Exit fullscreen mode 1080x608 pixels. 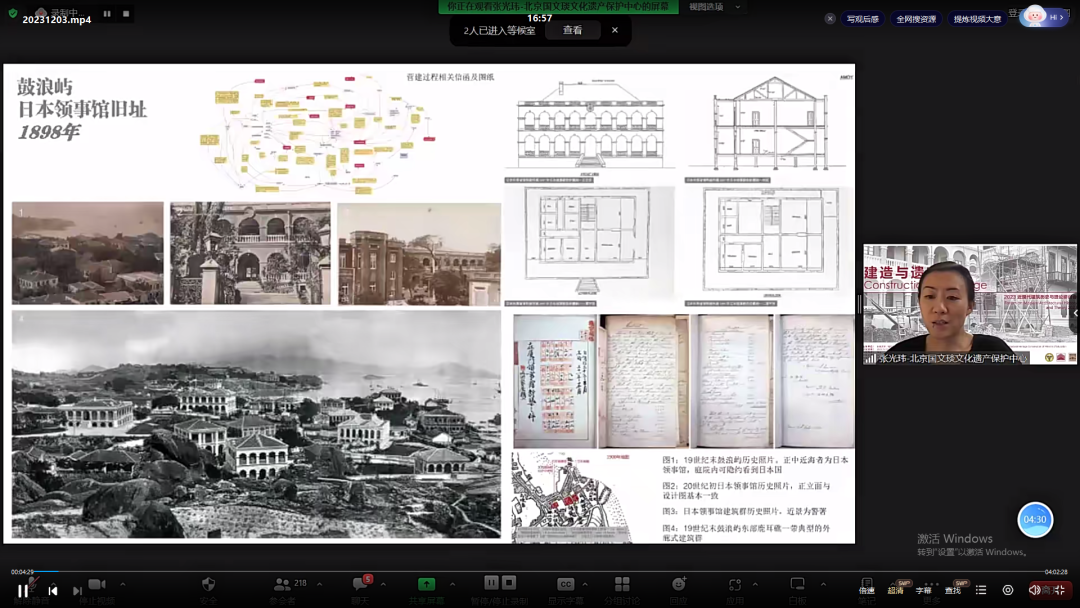click(x=1060, y=591)
